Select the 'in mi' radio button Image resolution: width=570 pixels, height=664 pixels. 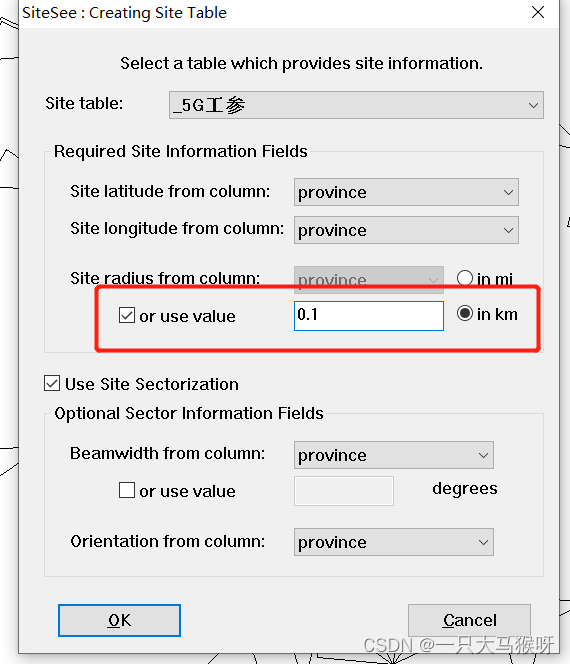point(465,278)
